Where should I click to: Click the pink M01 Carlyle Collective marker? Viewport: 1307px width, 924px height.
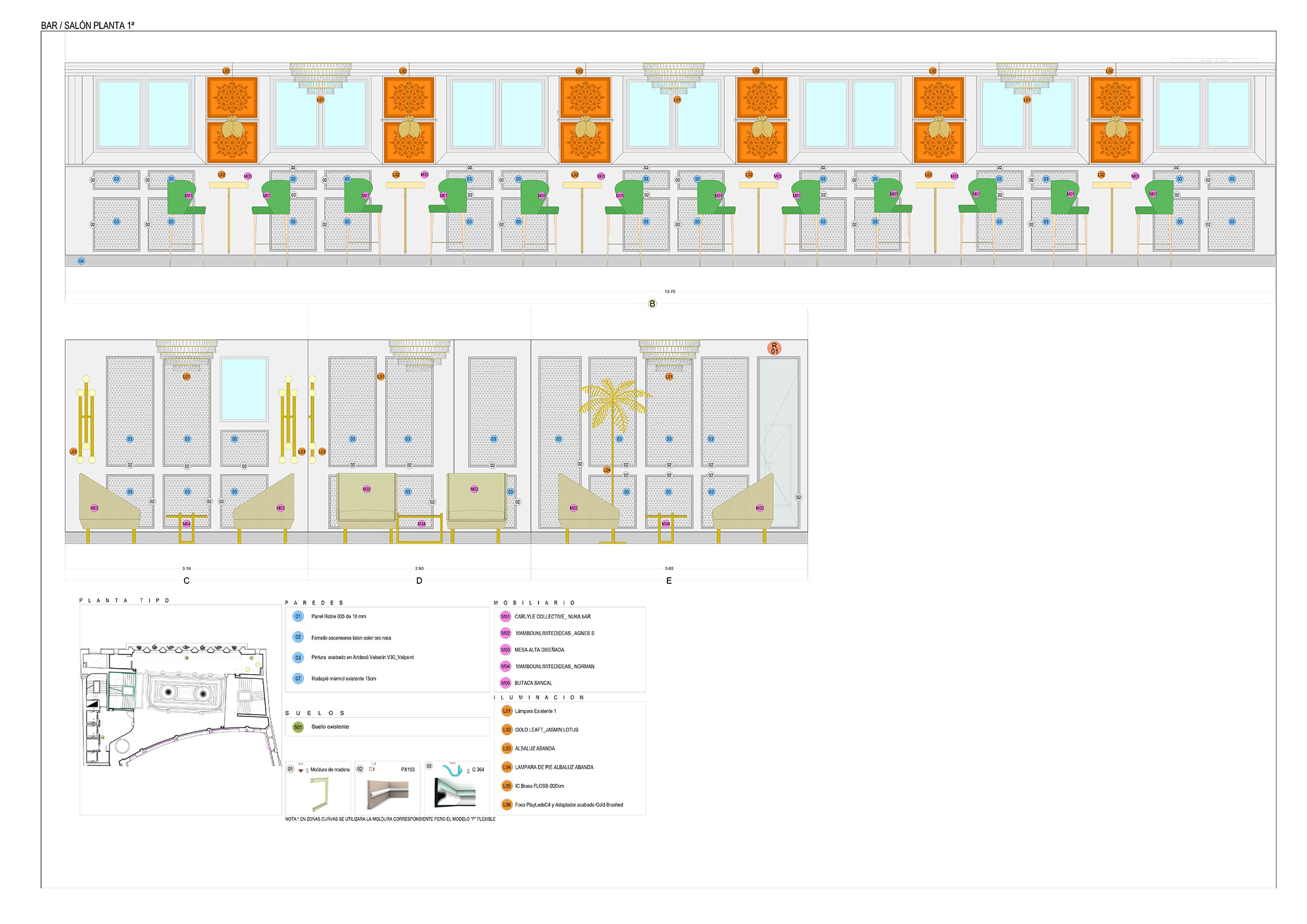505,617
